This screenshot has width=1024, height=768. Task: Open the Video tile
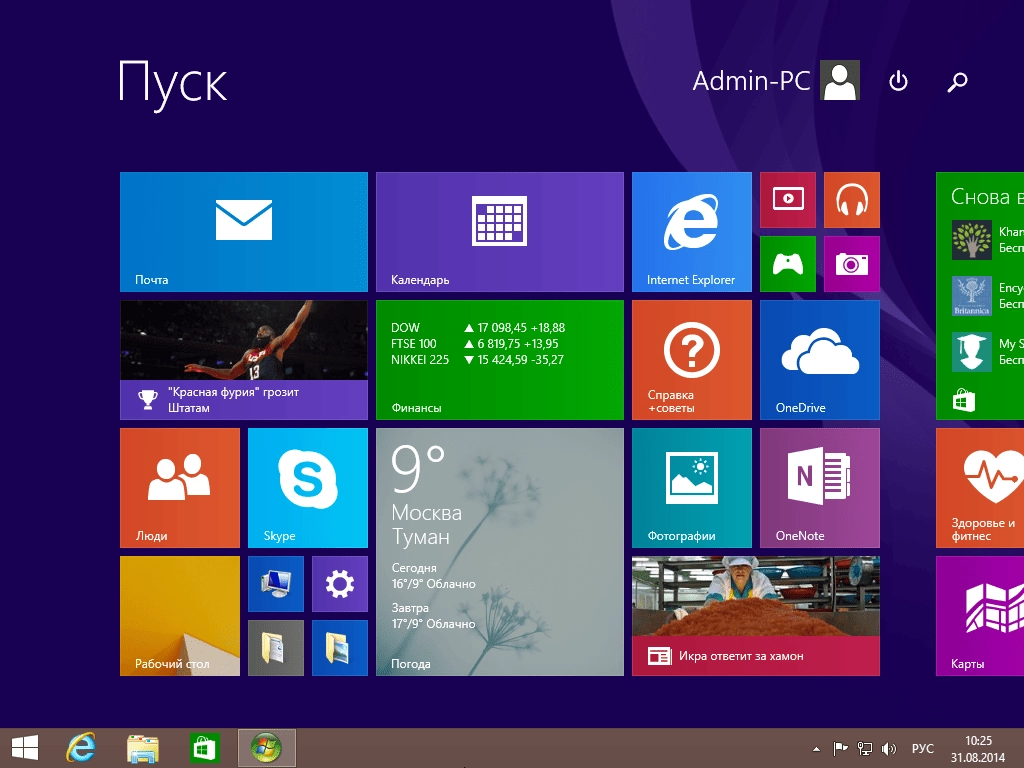788,200
